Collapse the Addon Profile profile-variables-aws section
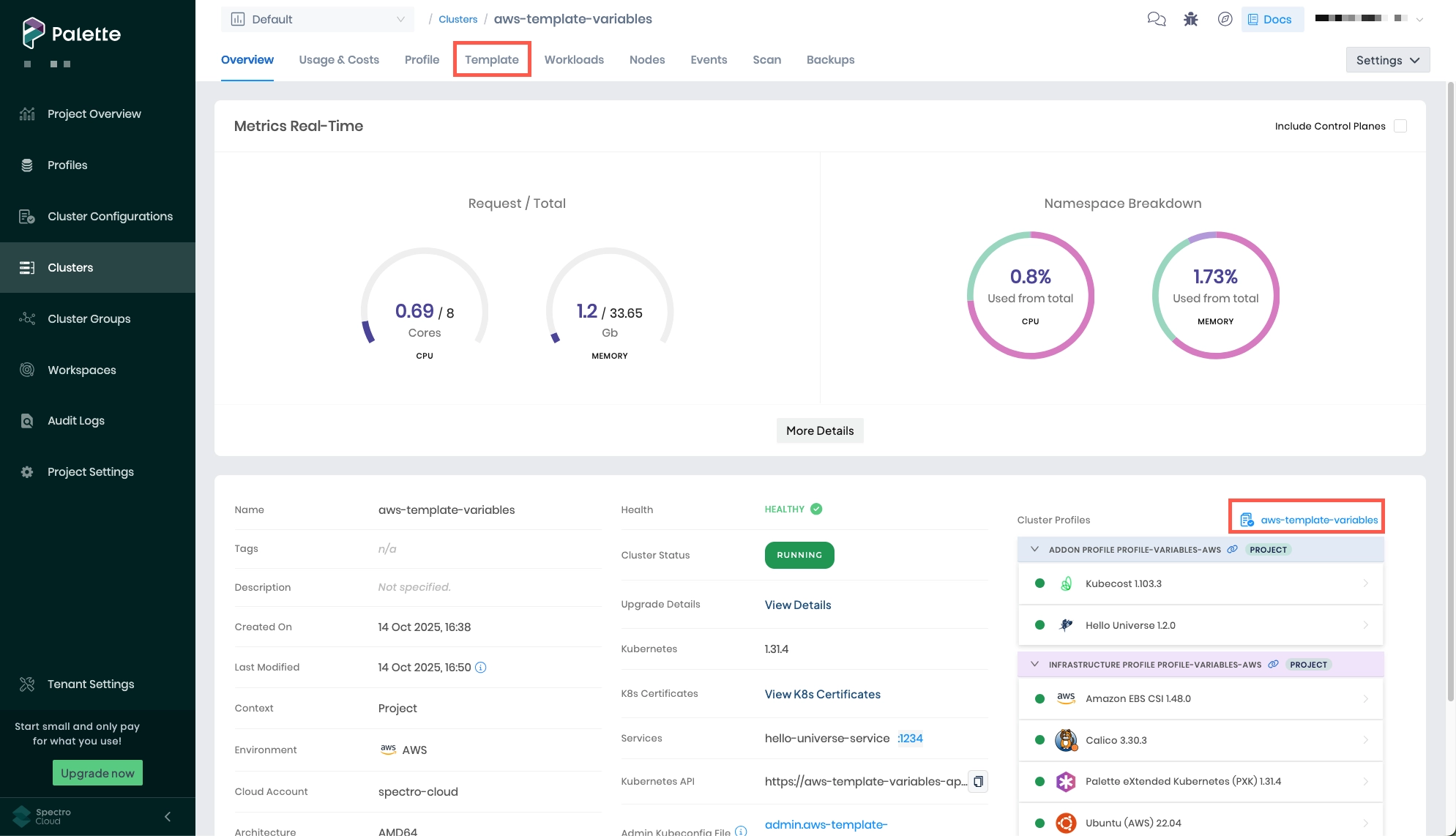The width and height of the screenshot is (1456, 836). 1034,549
